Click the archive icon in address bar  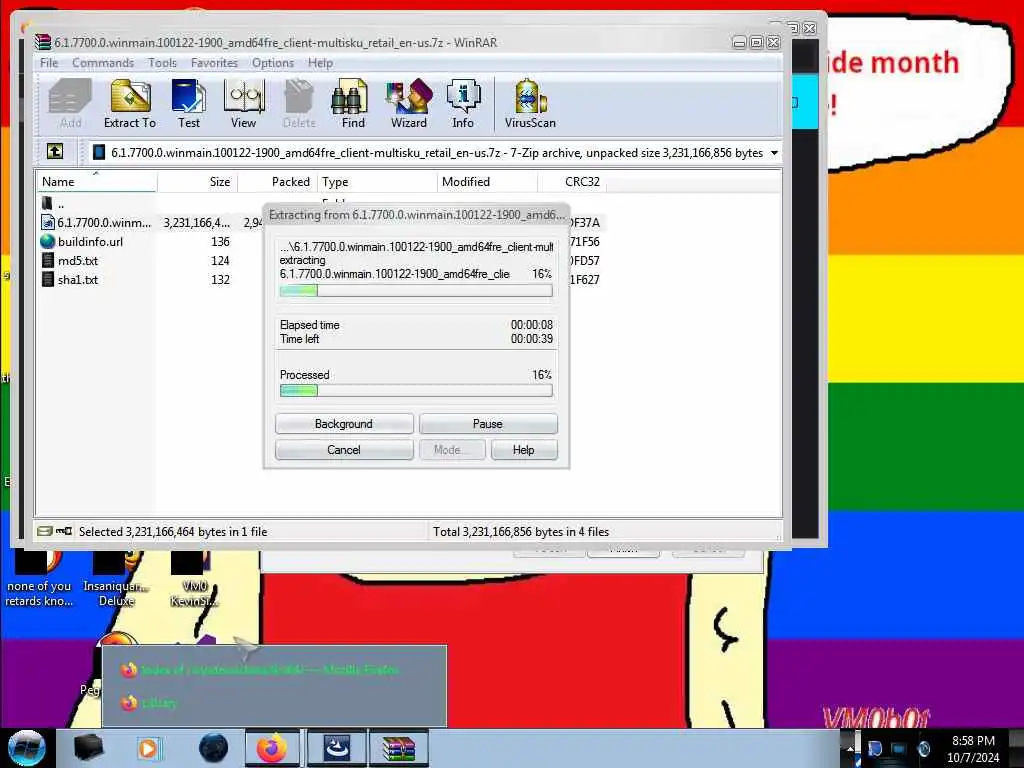pos(99,152)
